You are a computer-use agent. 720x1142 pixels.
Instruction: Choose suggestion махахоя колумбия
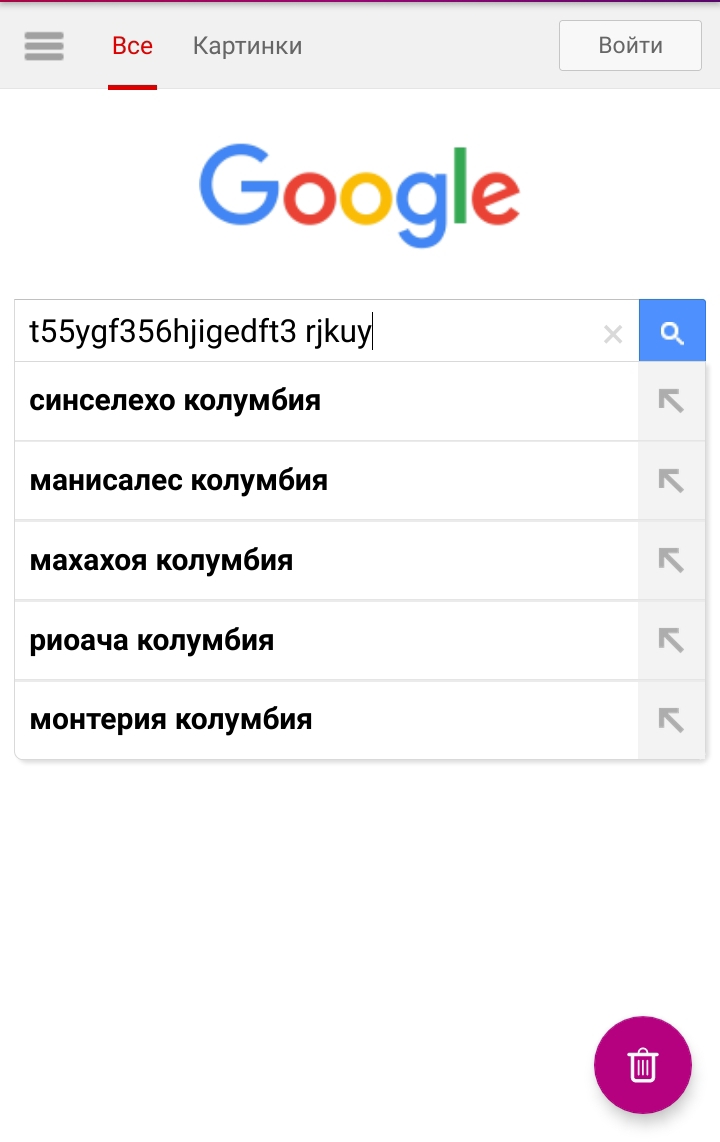click(326, 560)
